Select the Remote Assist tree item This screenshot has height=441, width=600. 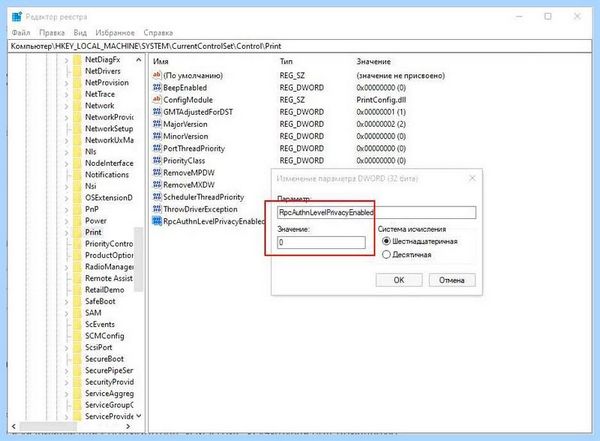pyautogui.click(x=109, y=278)
